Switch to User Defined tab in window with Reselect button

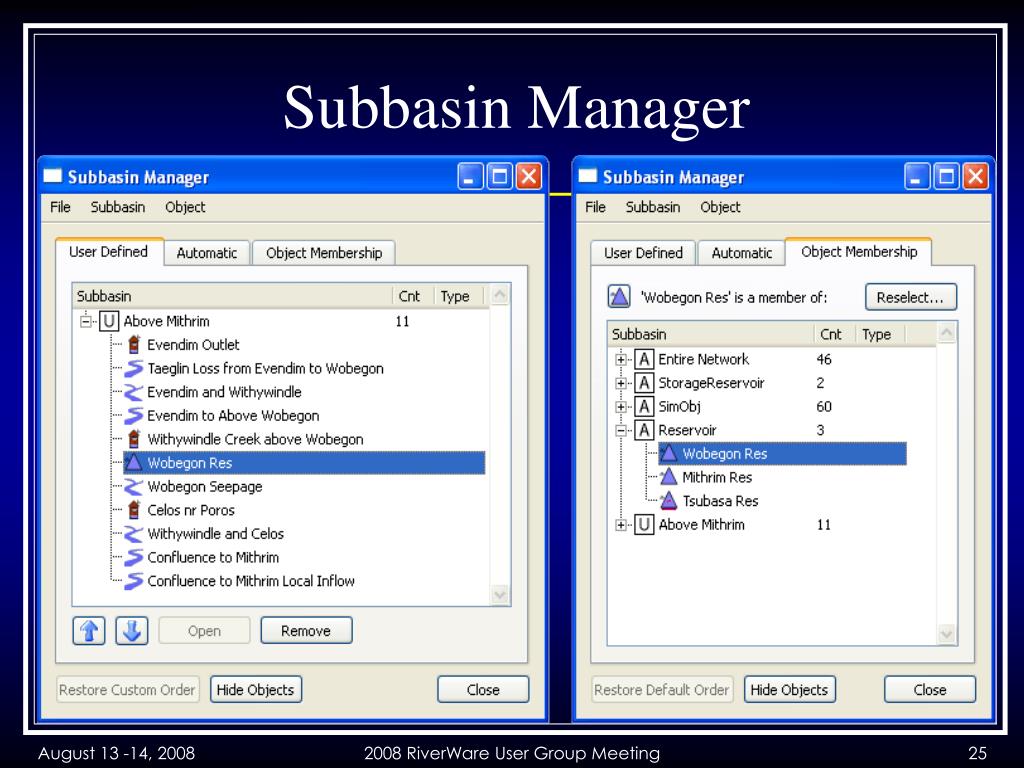[x=643, y=253]
